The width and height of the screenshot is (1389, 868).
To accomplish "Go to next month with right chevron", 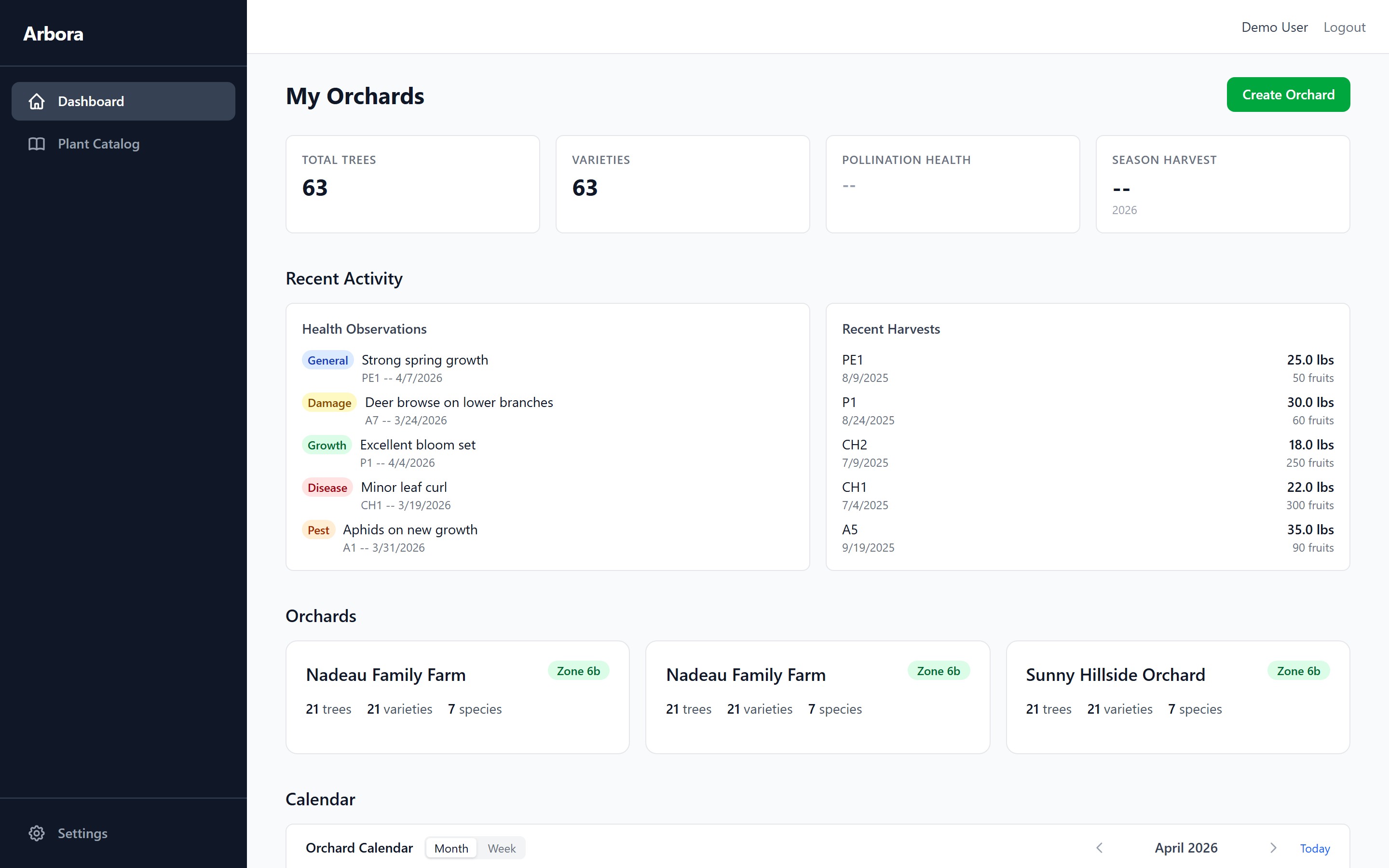I will (x=1273, y=848).
